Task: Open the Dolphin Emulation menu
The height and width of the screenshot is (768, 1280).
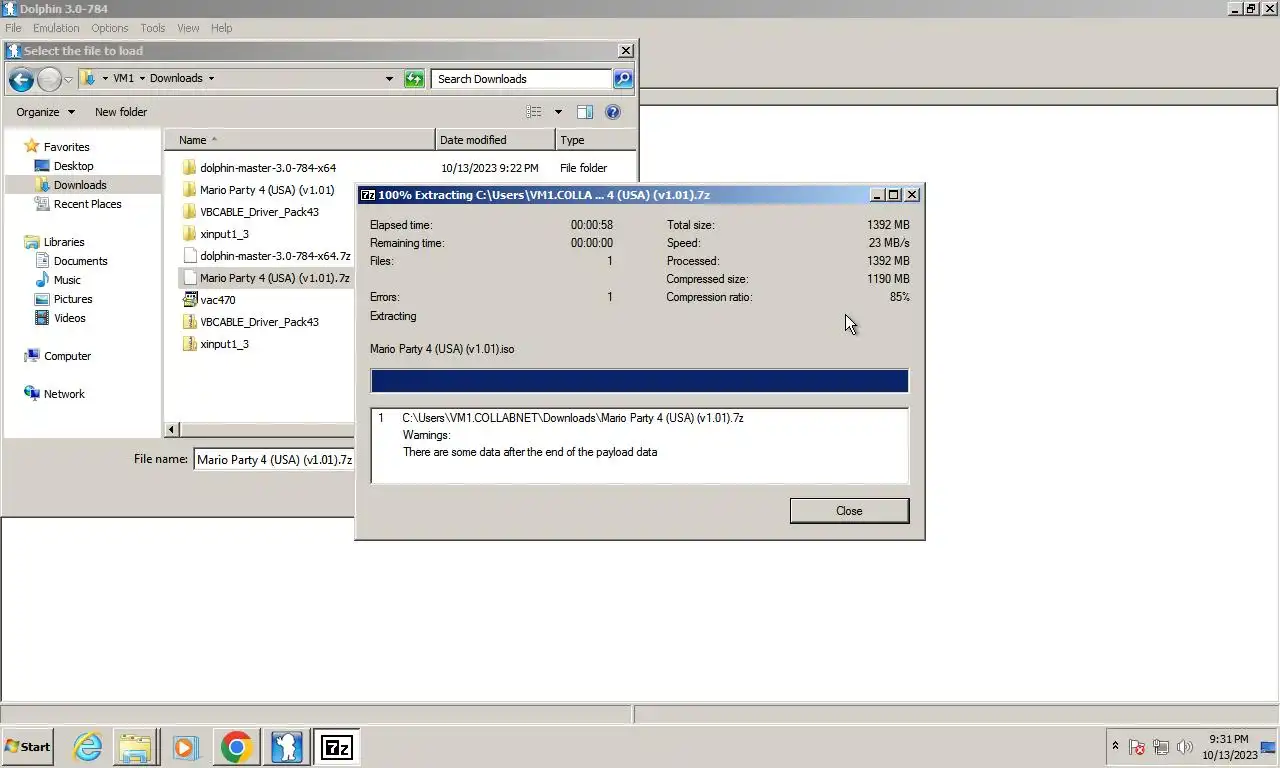Action: click(56, 28)
